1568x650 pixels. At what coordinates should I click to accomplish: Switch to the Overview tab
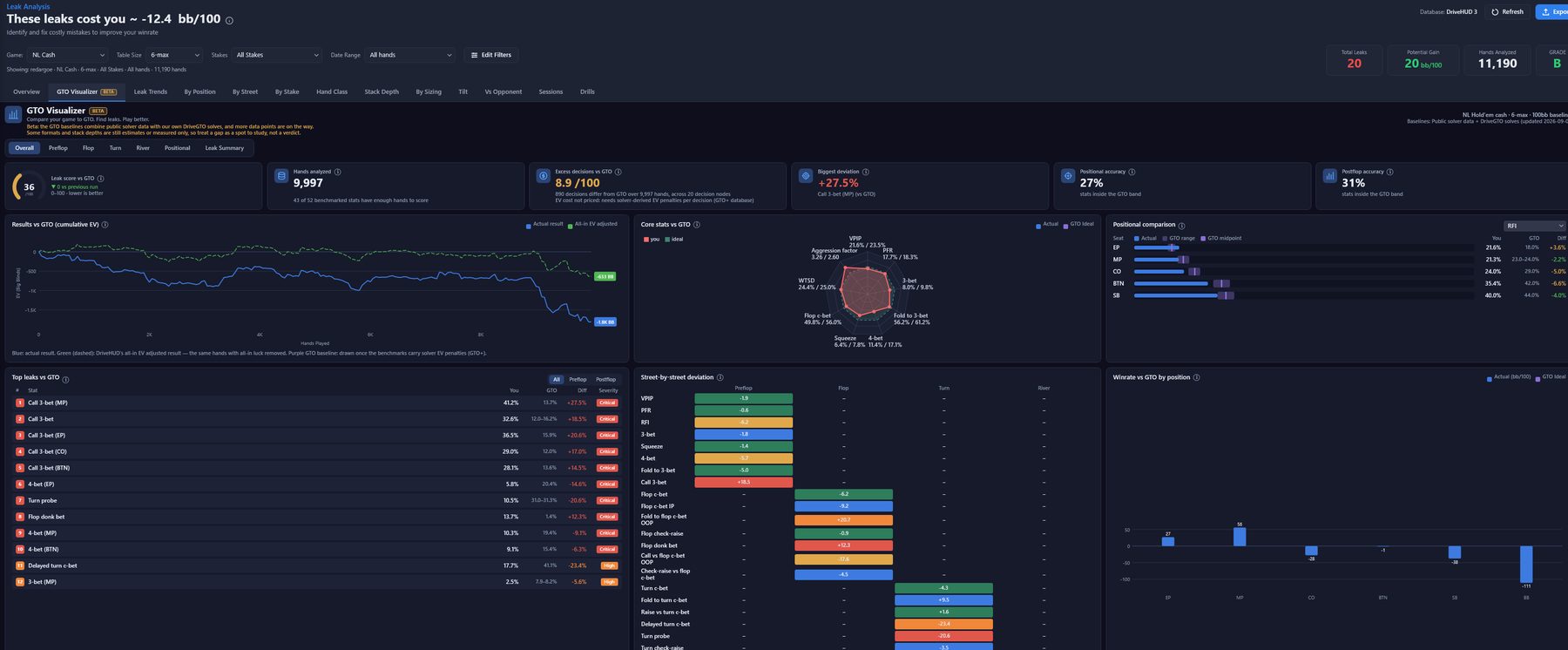tap(26, 91)
